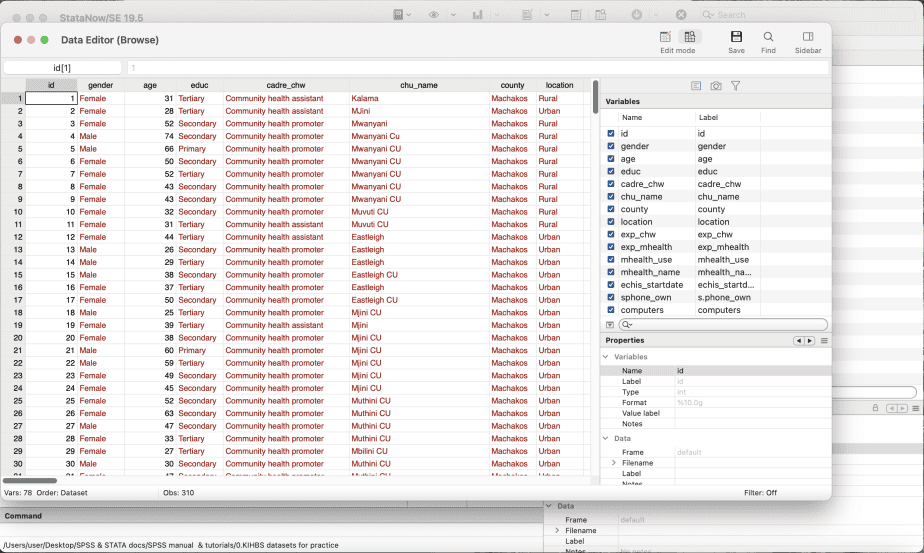Open the Properties panel hamburger menu
The image size is (924, 553).
pyautogui.click(x=824, y=341)
